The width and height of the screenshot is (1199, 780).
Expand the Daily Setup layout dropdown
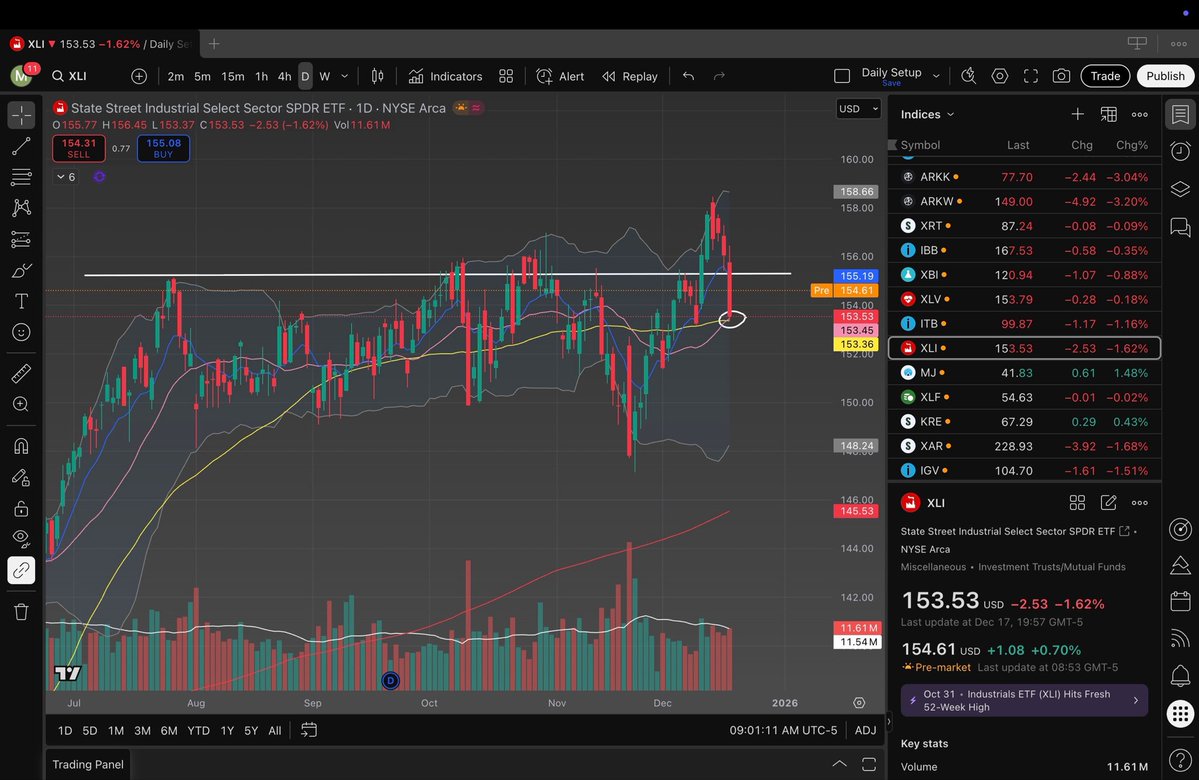936,76
